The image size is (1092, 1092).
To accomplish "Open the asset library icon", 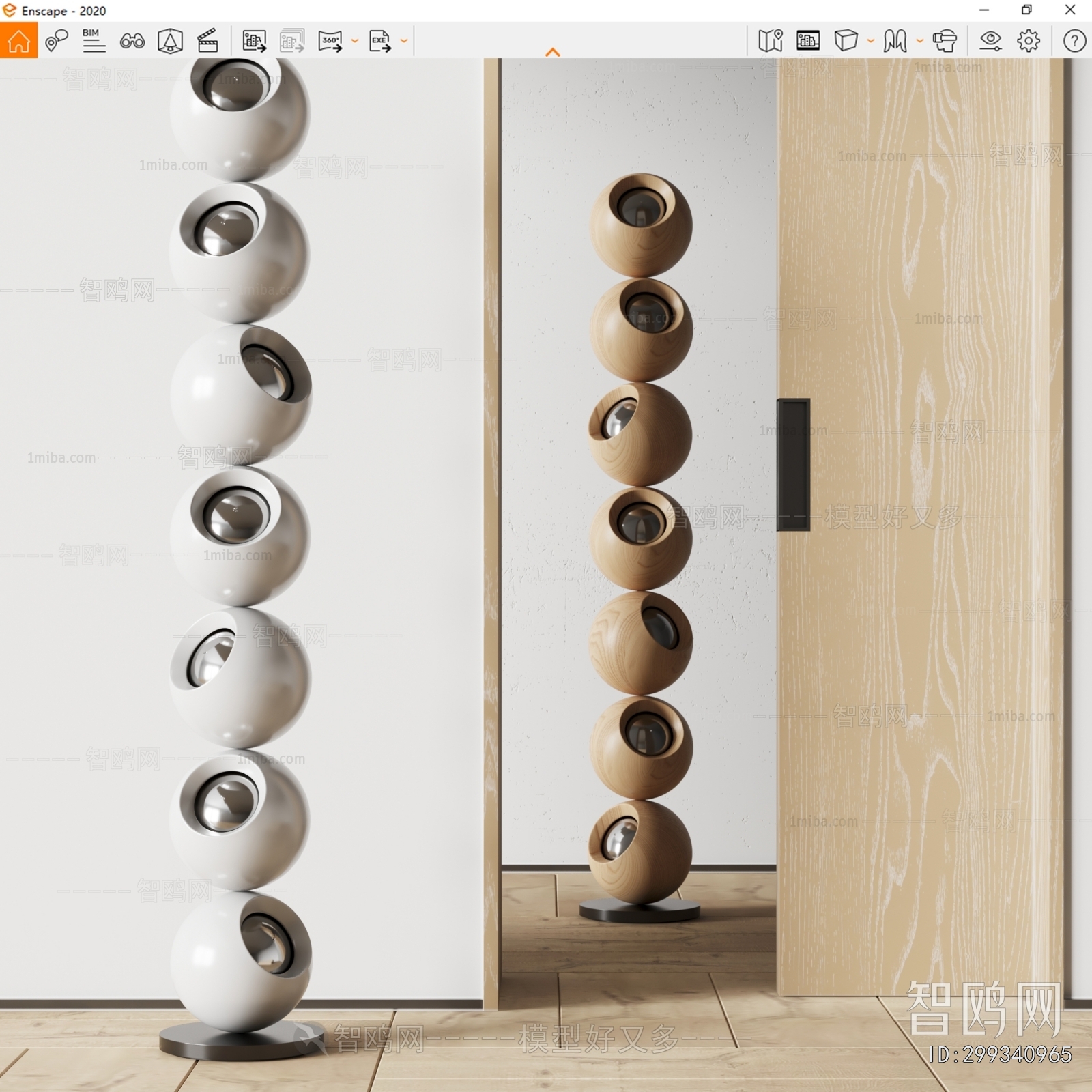I will point(808,40).
